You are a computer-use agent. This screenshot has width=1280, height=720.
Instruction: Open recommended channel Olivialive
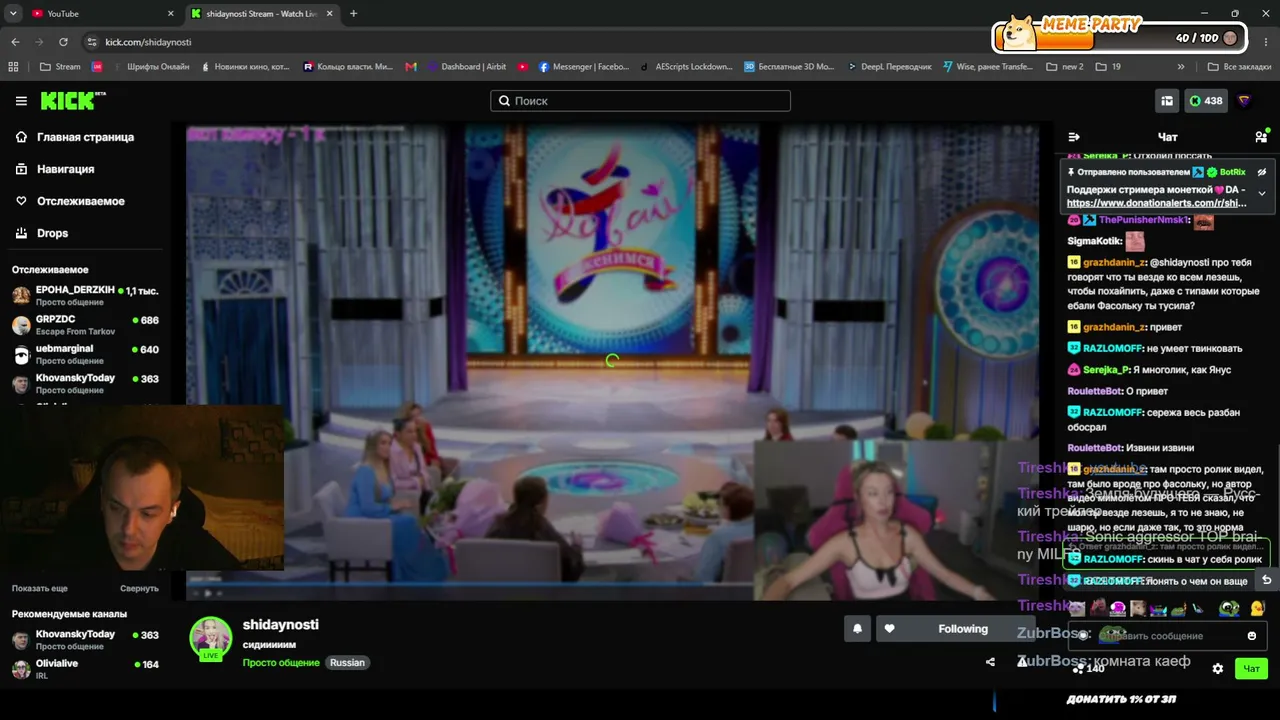coord(85,669)
